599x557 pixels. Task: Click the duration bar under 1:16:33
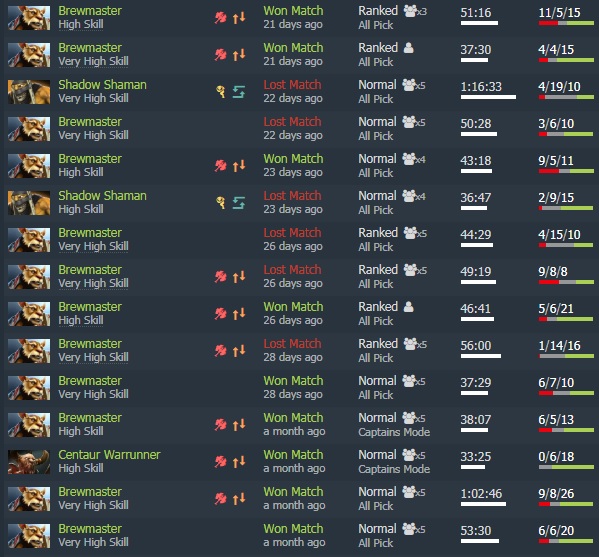[488, 97]
